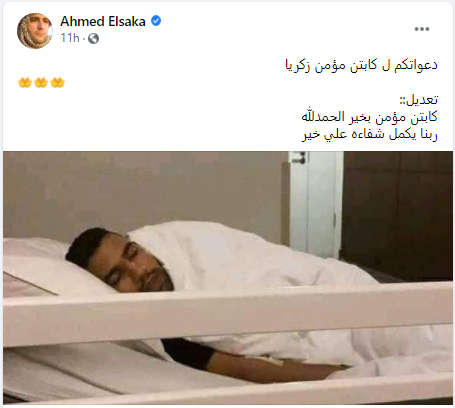Click the تعديل:: text line
The image size is (455, 408).
[419, 100]
